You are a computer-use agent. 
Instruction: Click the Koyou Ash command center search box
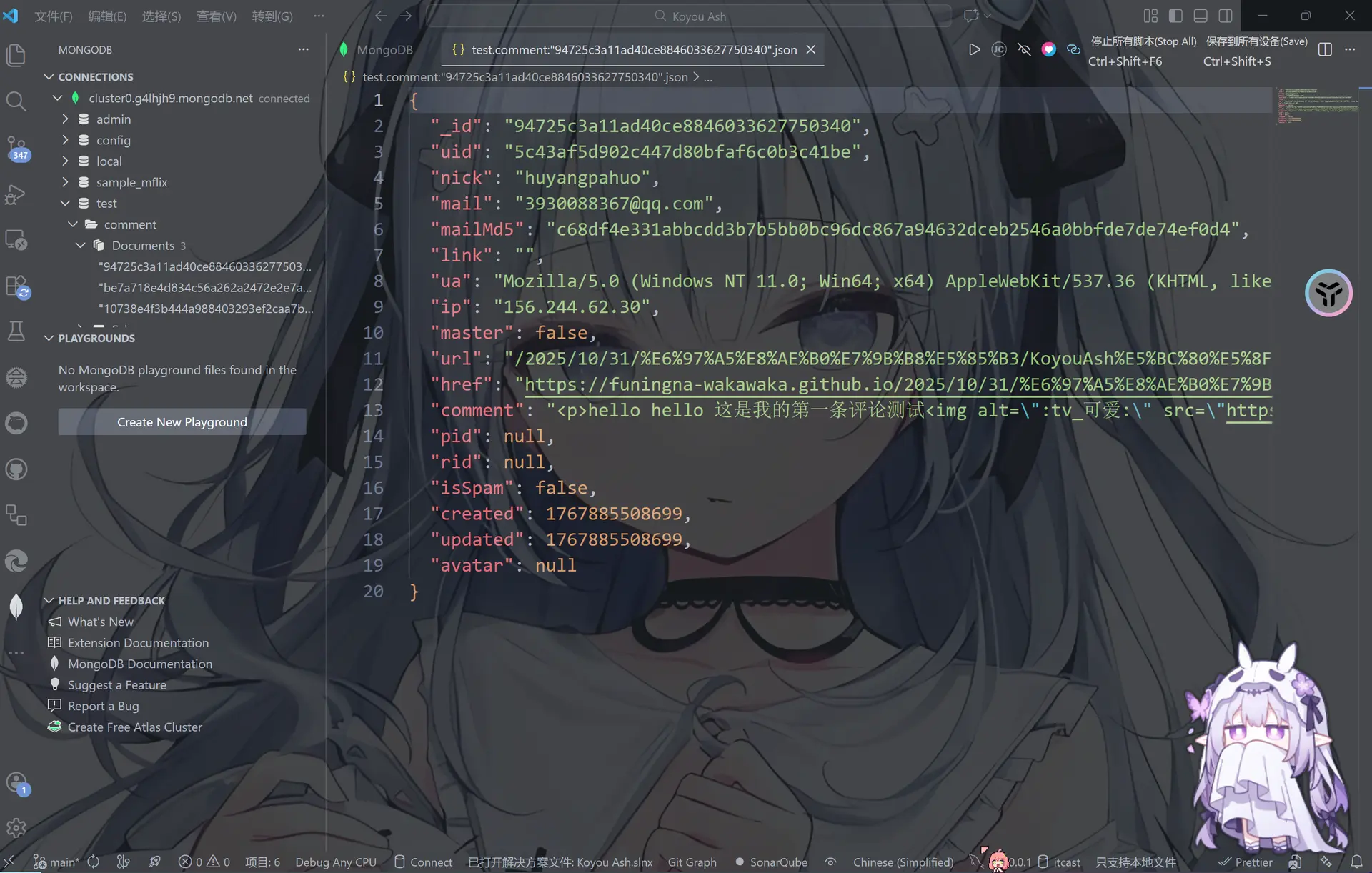tap(689, 16)
